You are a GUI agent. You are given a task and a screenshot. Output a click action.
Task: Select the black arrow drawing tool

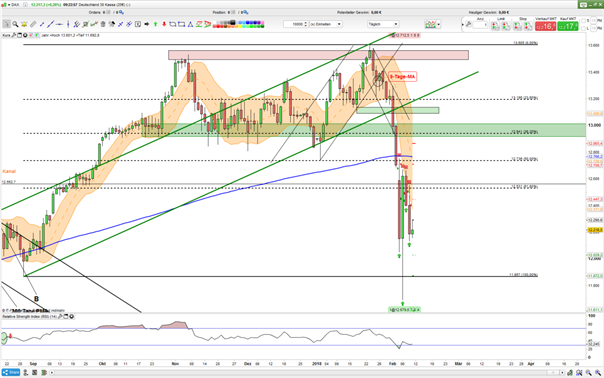[147, 24]
